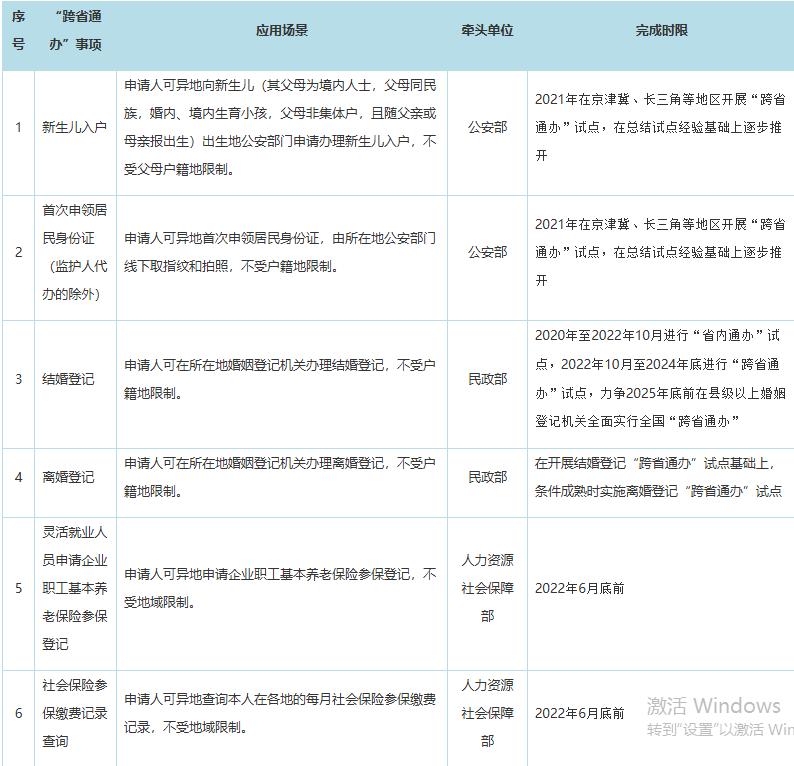Image resolution: width=794 pixels, height=766 pixels.
Task: Click the 办理离婚登记 scenario description
Action: click(x=280, y=477)
